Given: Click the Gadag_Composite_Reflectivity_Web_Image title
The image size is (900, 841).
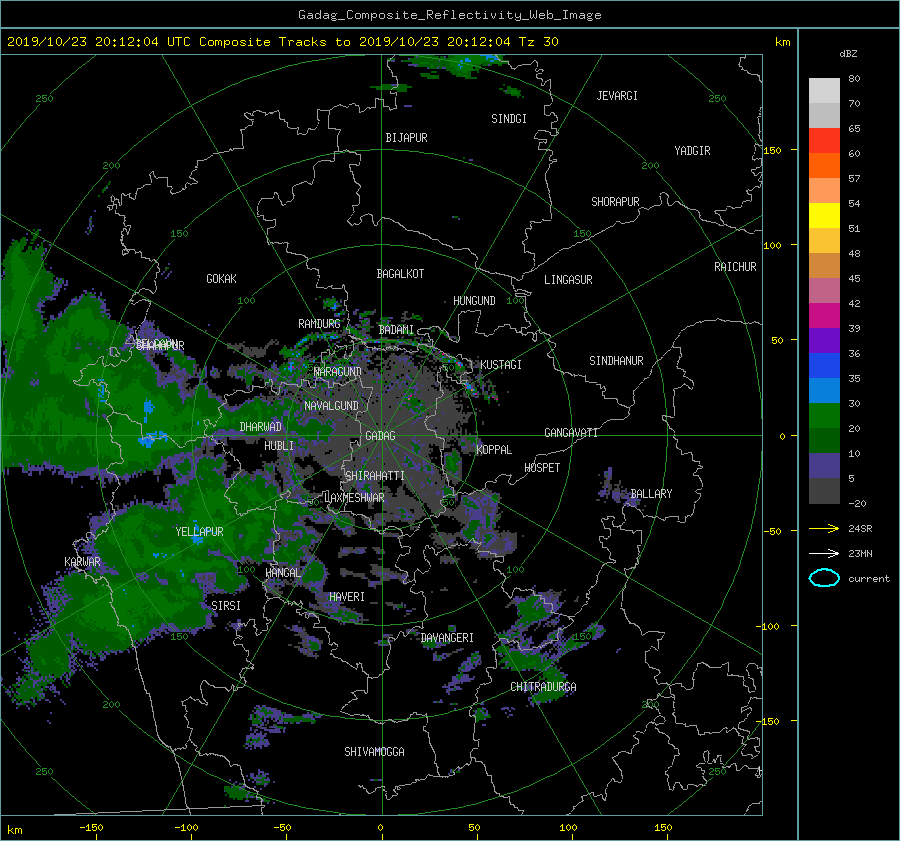Looking at the screenshot, I should coord(449,15).
